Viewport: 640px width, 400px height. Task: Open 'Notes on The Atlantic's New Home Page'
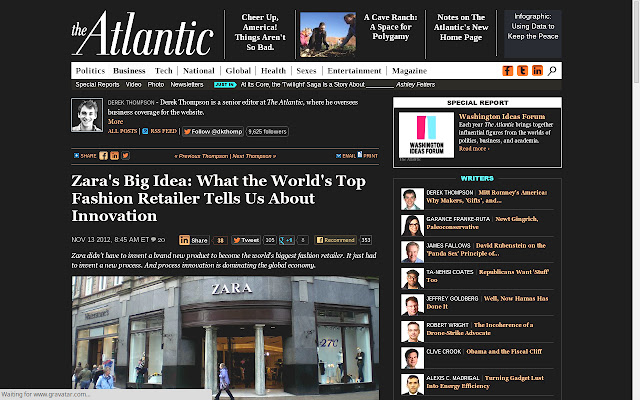tap(461, 27)
